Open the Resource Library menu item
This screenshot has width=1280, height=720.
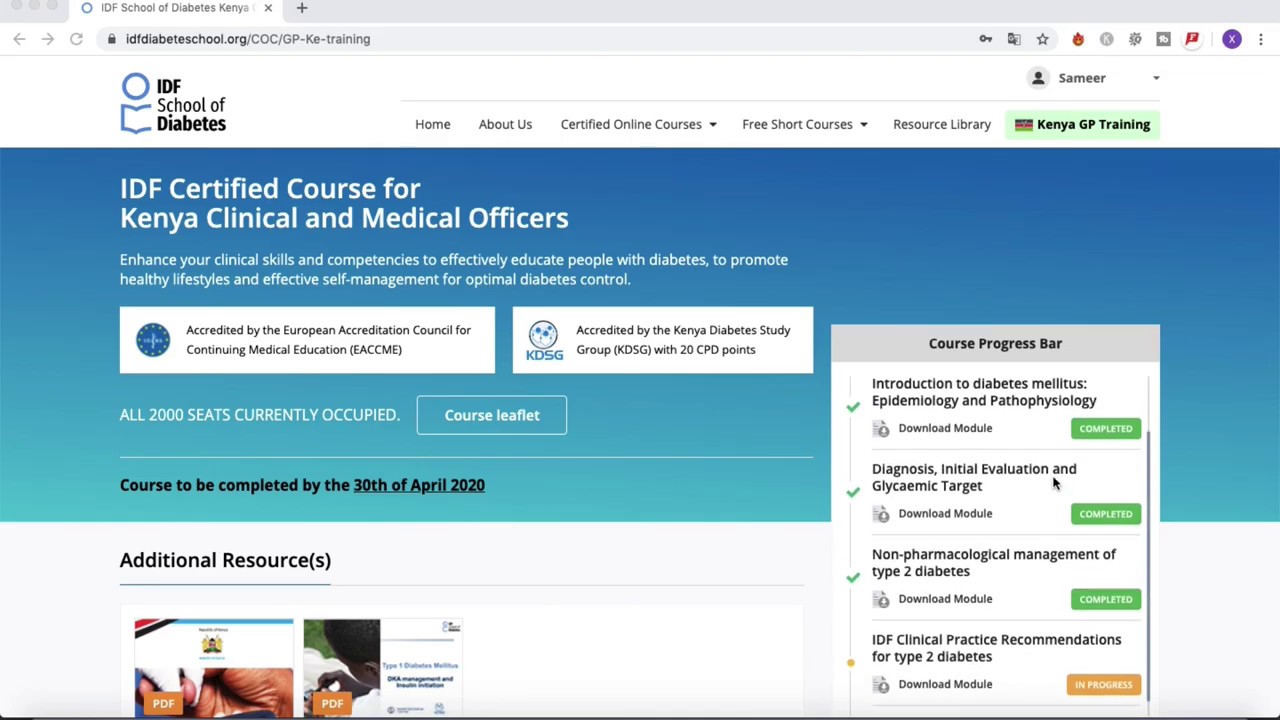pyautogui.click(x=942, y=124)
